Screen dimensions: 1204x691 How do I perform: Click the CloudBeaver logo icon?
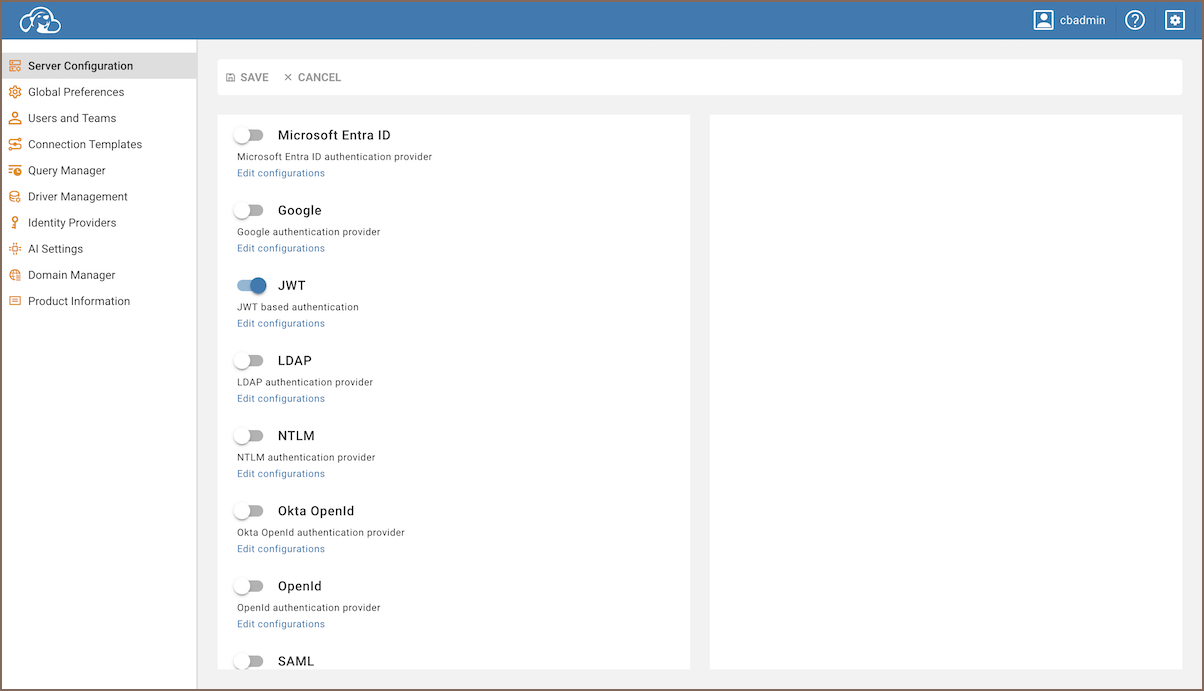41,20
